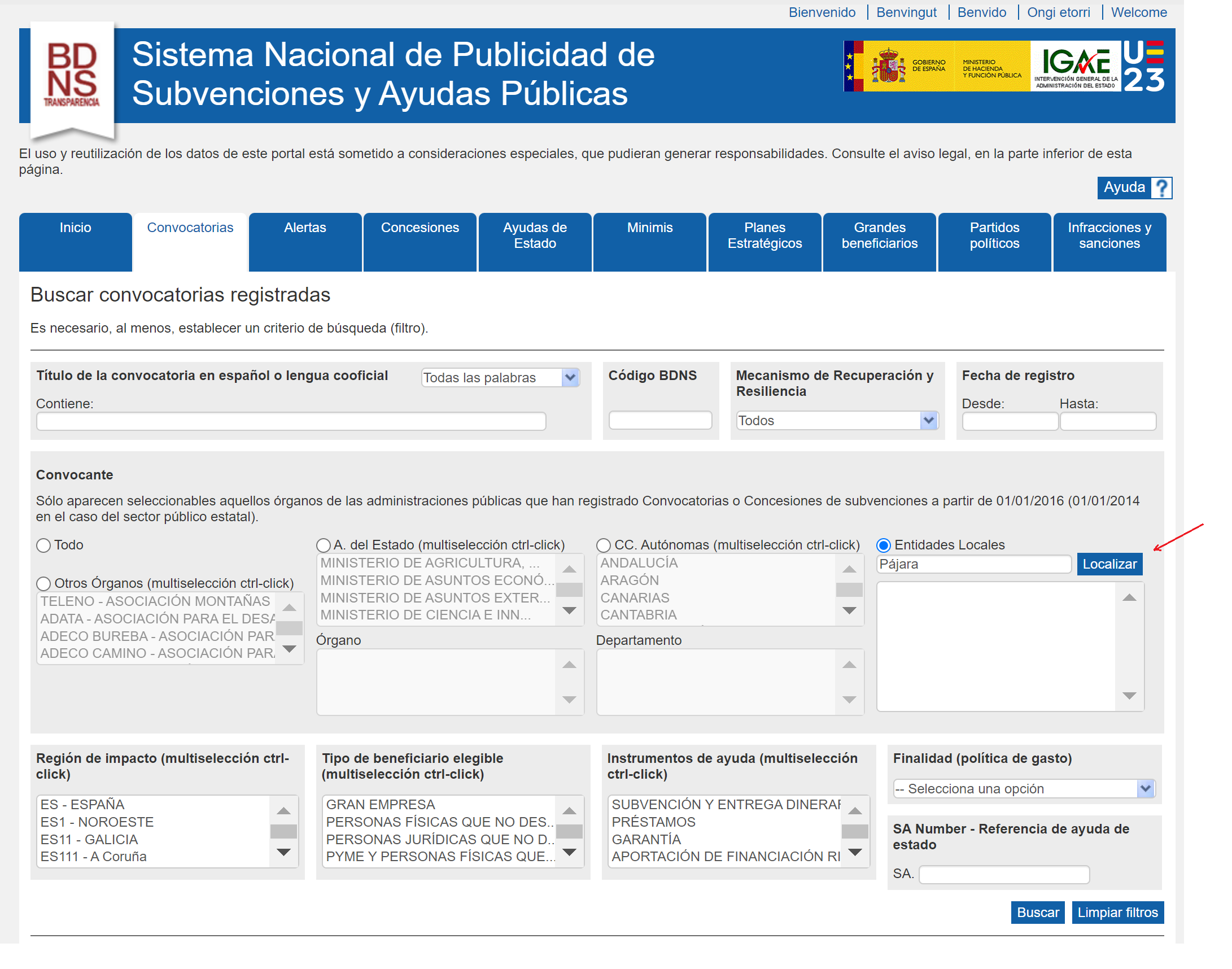Image resolution: width=1232 pixels, height=969 pixels.
Task: Open the Grandes beneficiarios tab
Action: click(880, 242)
